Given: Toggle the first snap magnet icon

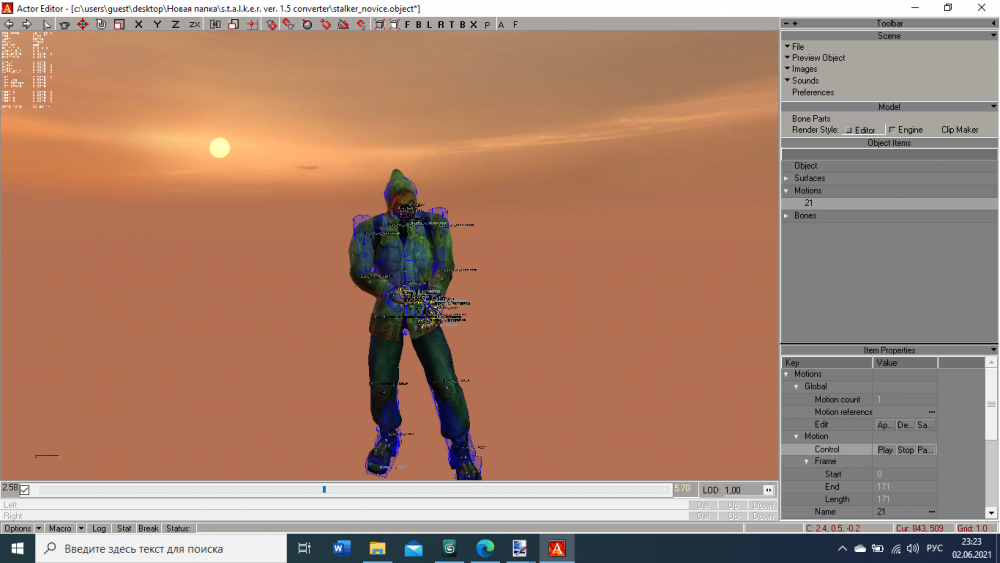Looking at the screenshot, I should click(271, 24).
